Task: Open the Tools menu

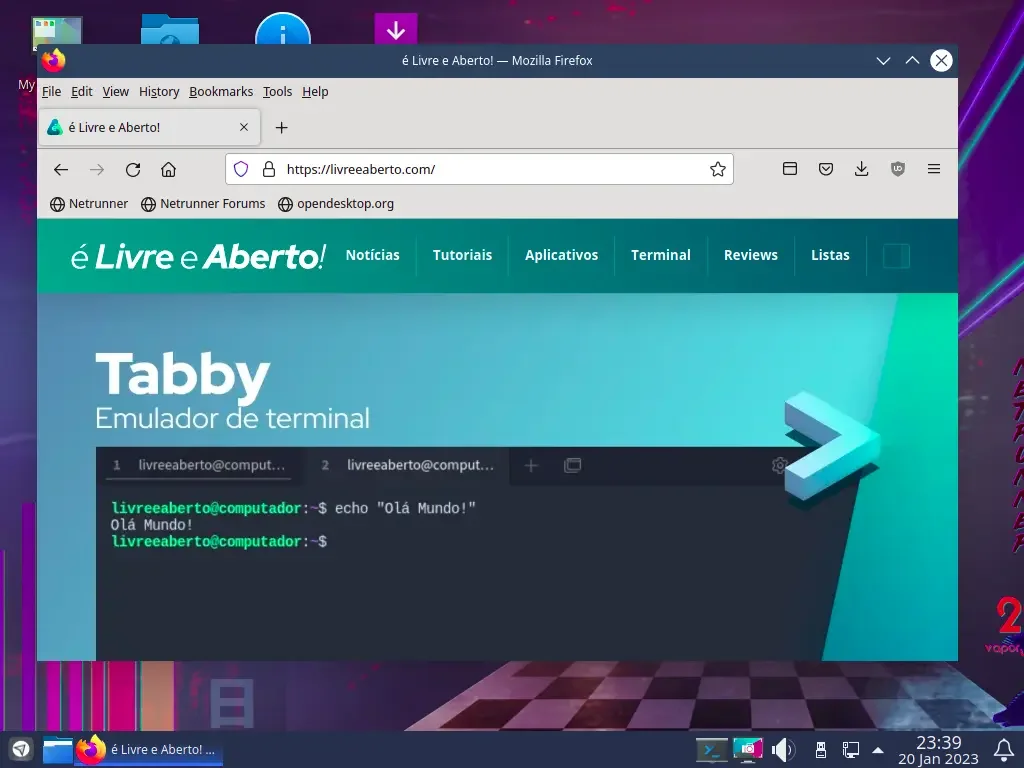Action: [278, 91]
